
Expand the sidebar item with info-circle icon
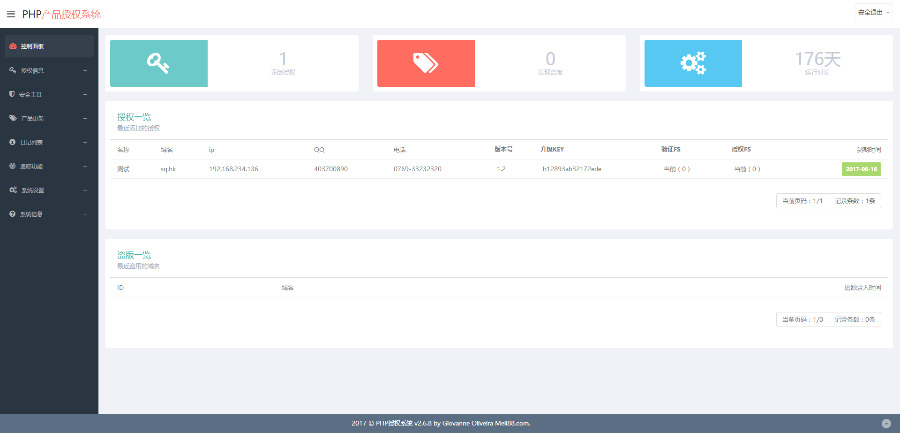48,142
